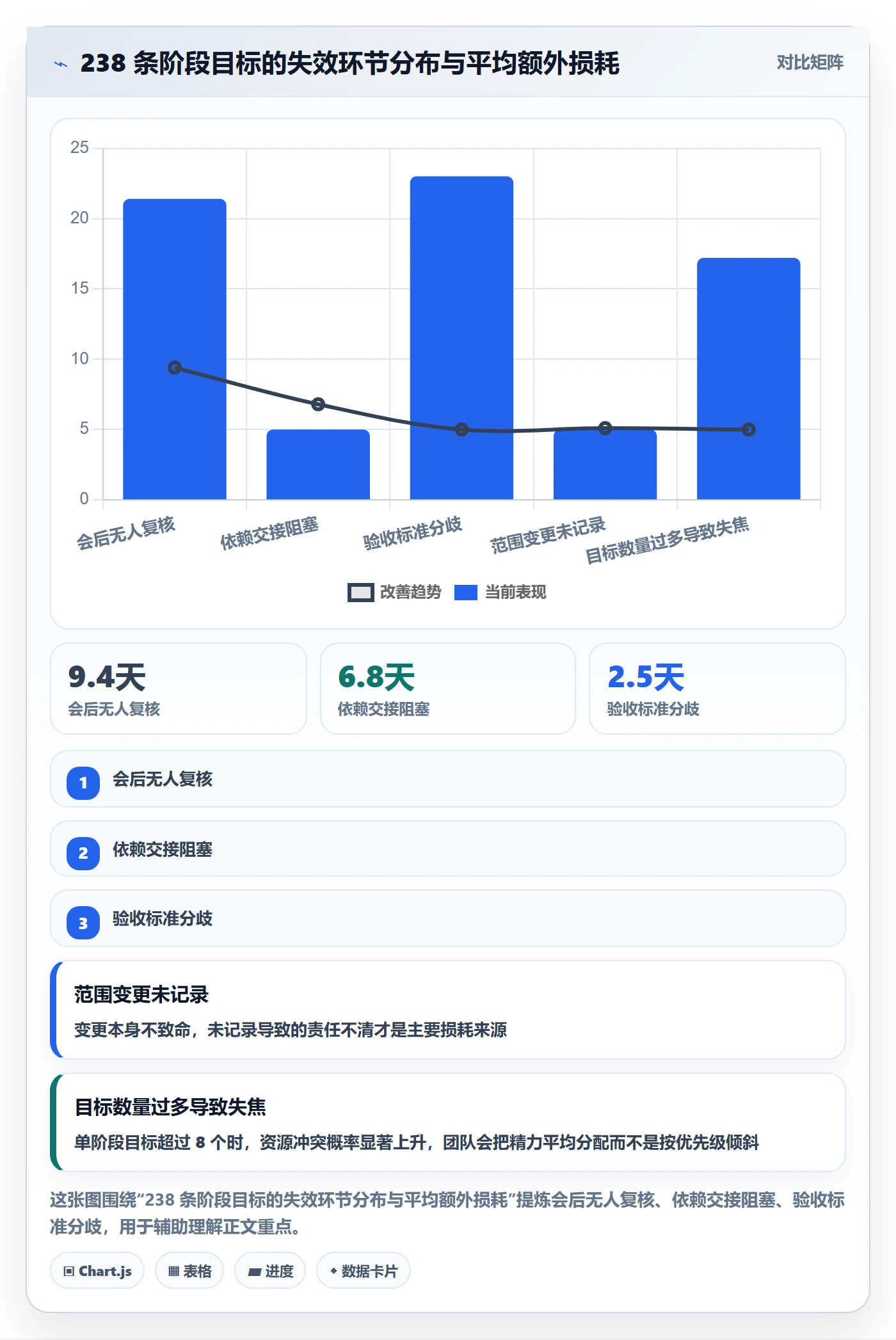Click the line point above 会后无人复核
The image size is (896, 1340).
pyautogui.click(x=175, y=367)
